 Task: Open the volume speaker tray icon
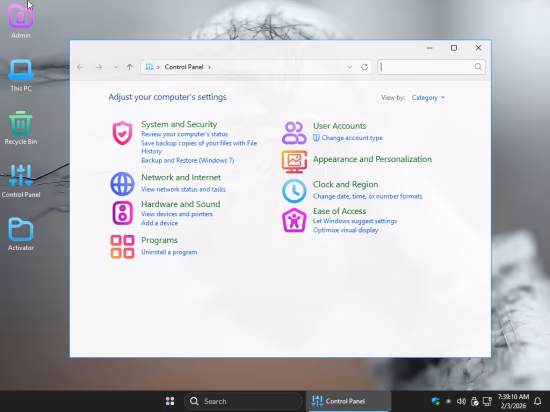[x=461, y=401]
